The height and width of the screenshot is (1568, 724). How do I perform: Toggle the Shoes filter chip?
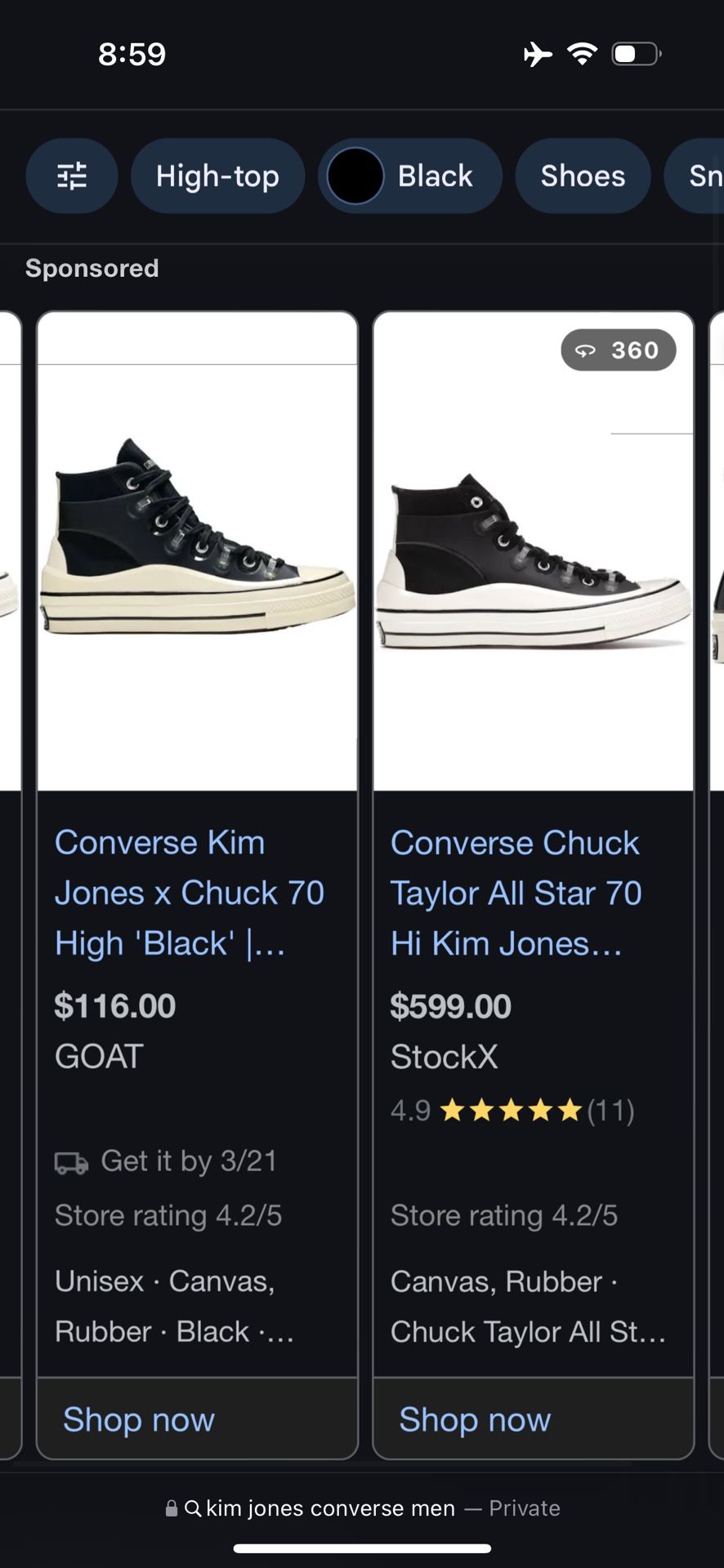[582, 176]
